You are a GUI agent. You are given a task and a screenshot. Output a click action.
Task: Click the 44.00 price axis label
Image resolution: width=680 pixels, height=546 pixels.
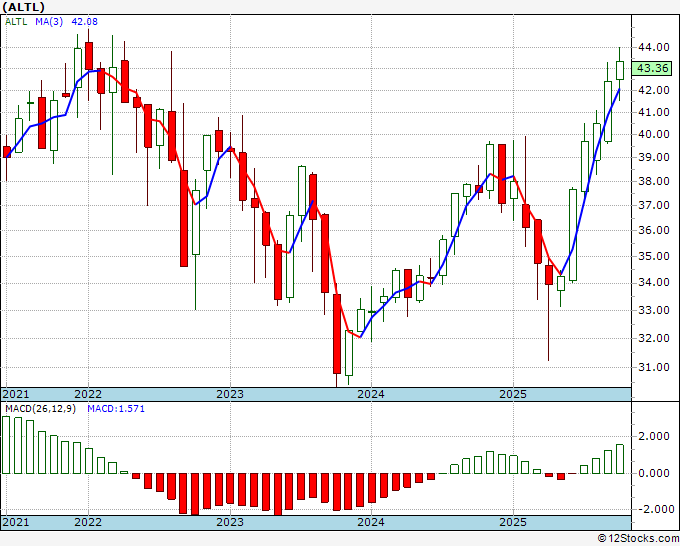[x=653, y=47]
